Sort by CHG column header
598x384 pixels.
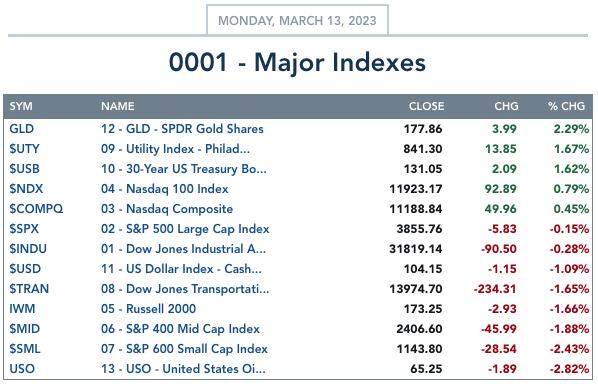(x=506, y=106)
